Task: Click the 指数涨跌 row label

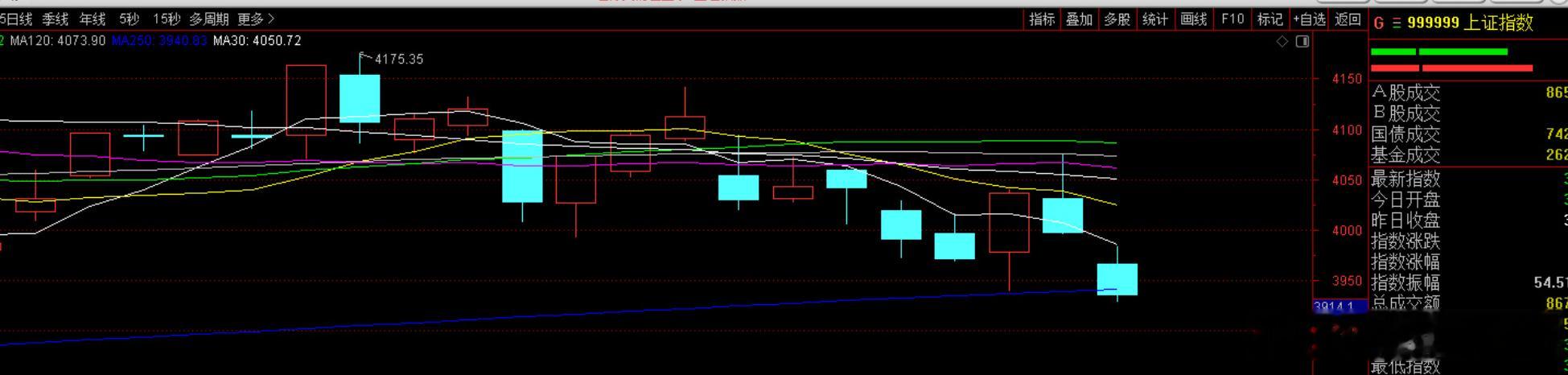Action: click(1406, 241)
